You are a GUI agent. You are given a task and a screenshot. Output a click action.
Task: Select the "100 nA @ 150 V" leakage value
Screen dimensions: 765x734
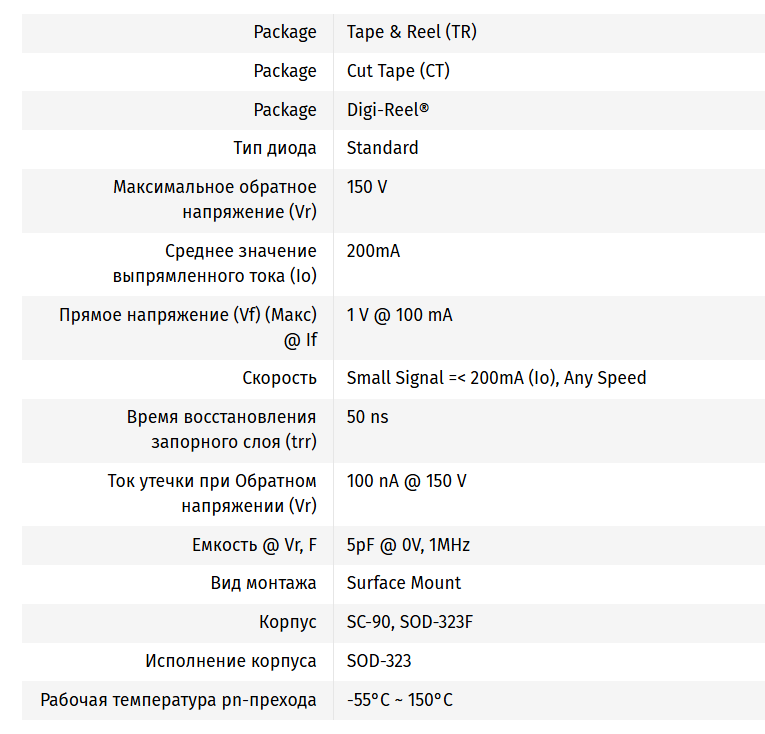pyautogui.click(x=406, y=481)
